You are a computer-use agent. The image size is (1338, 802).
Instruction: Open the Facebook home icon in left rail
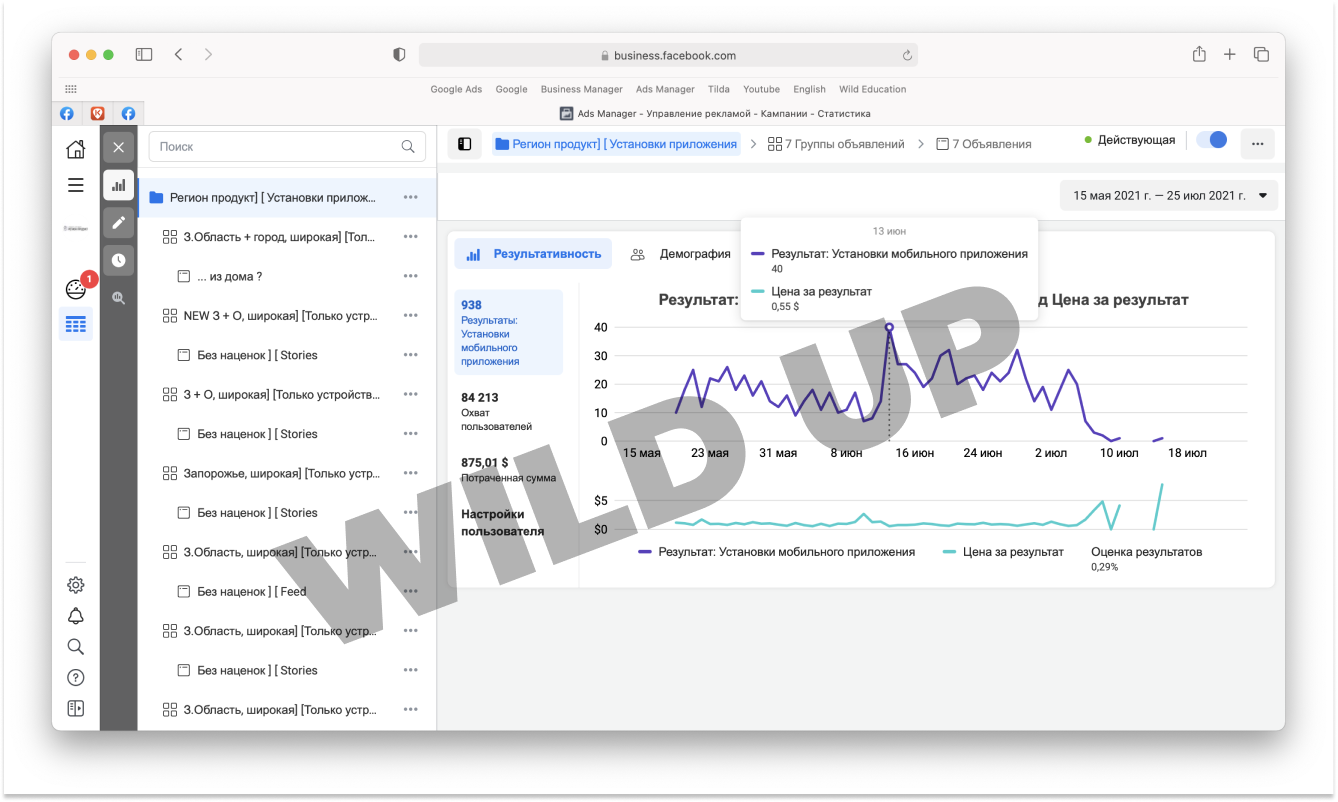pos(76,150)
